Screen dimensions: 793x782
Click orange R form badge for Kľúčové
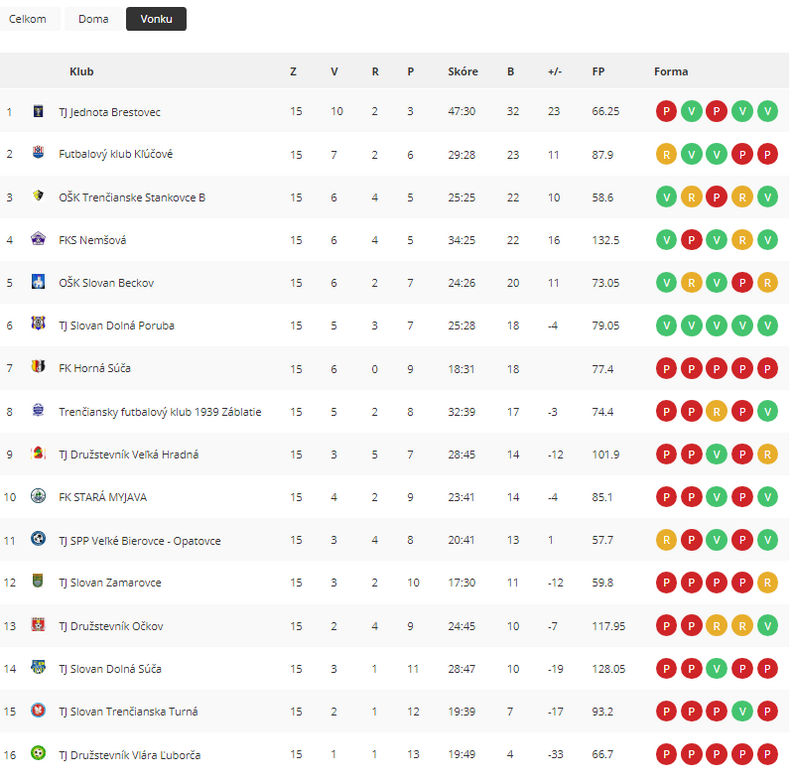click(666, 154)
